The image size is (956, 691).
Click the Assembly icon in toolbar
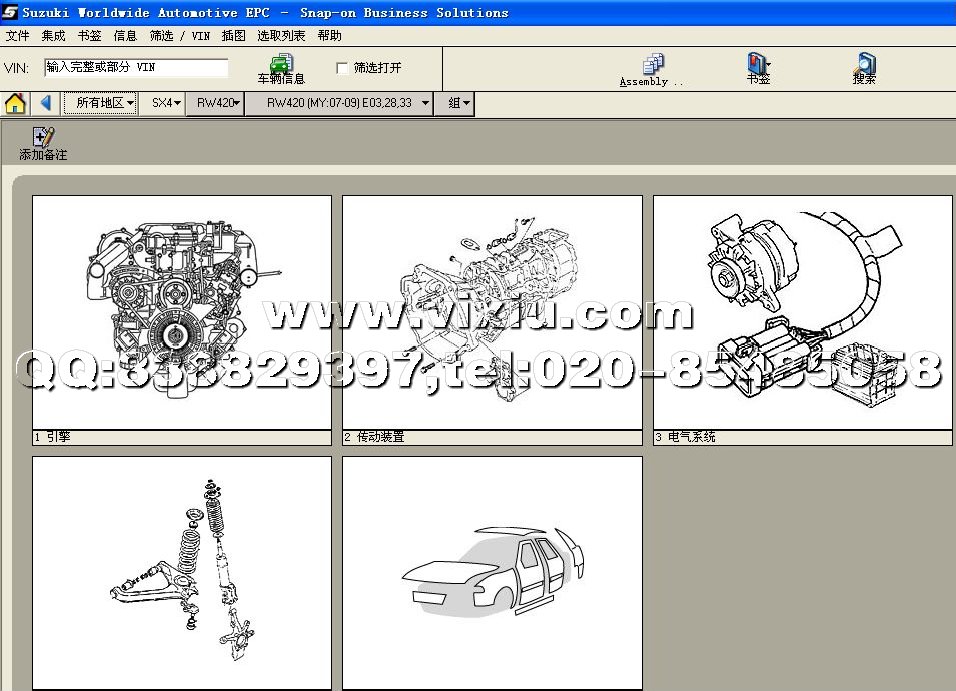click(x=654, y=65)
